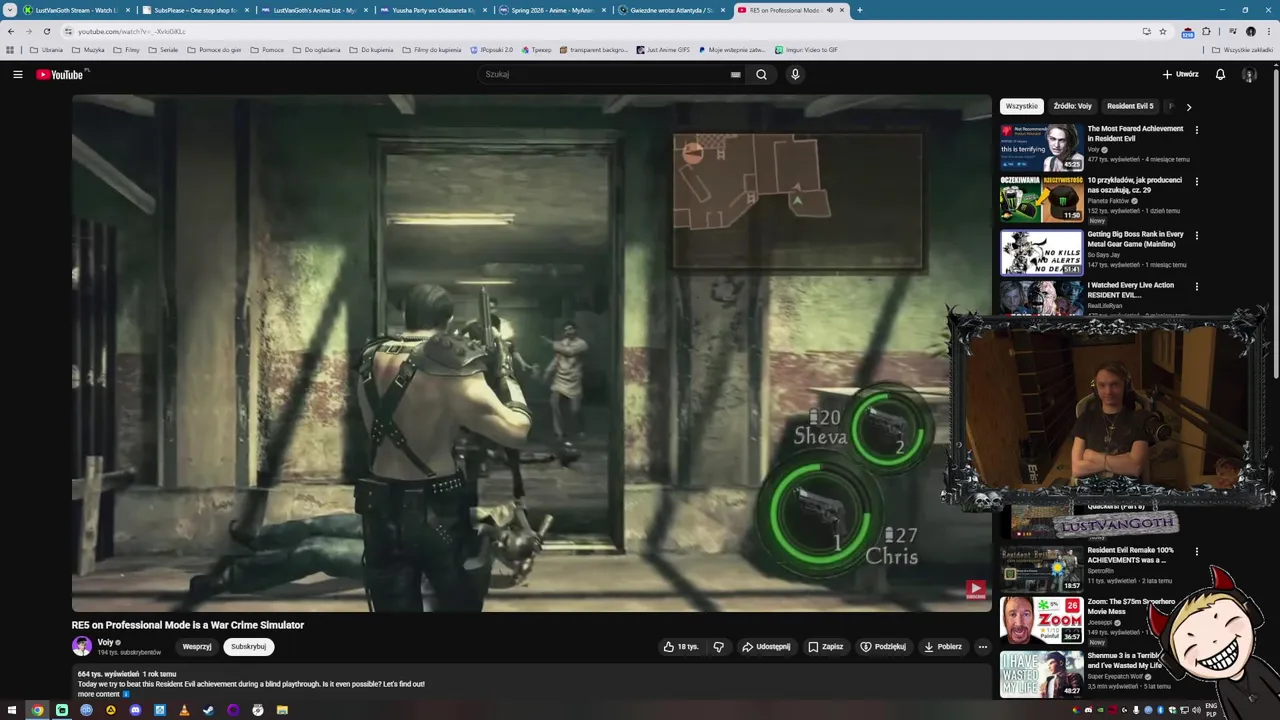The height and width of the screenshot is (720, 1280).
Task: Open the Chrome extensions puzzle icon
Action: (1206, 31)
